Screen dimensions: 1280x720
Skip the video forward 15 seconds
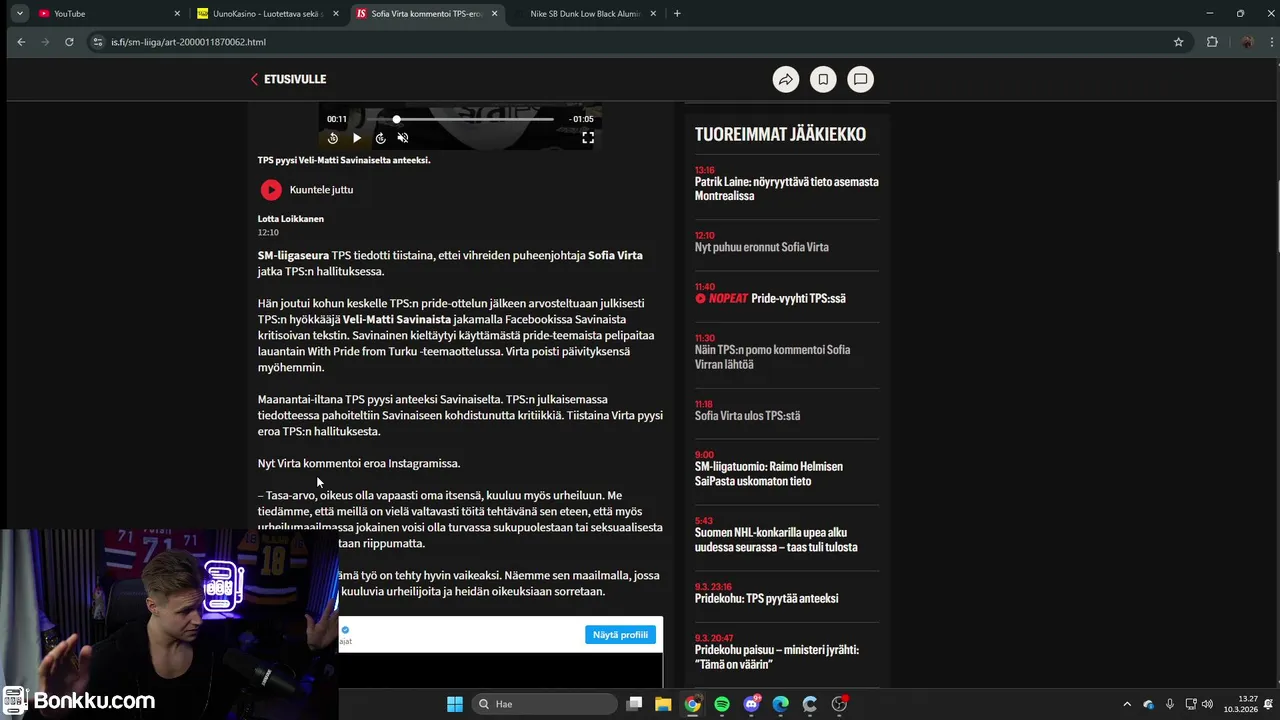(x=380, y=138)
